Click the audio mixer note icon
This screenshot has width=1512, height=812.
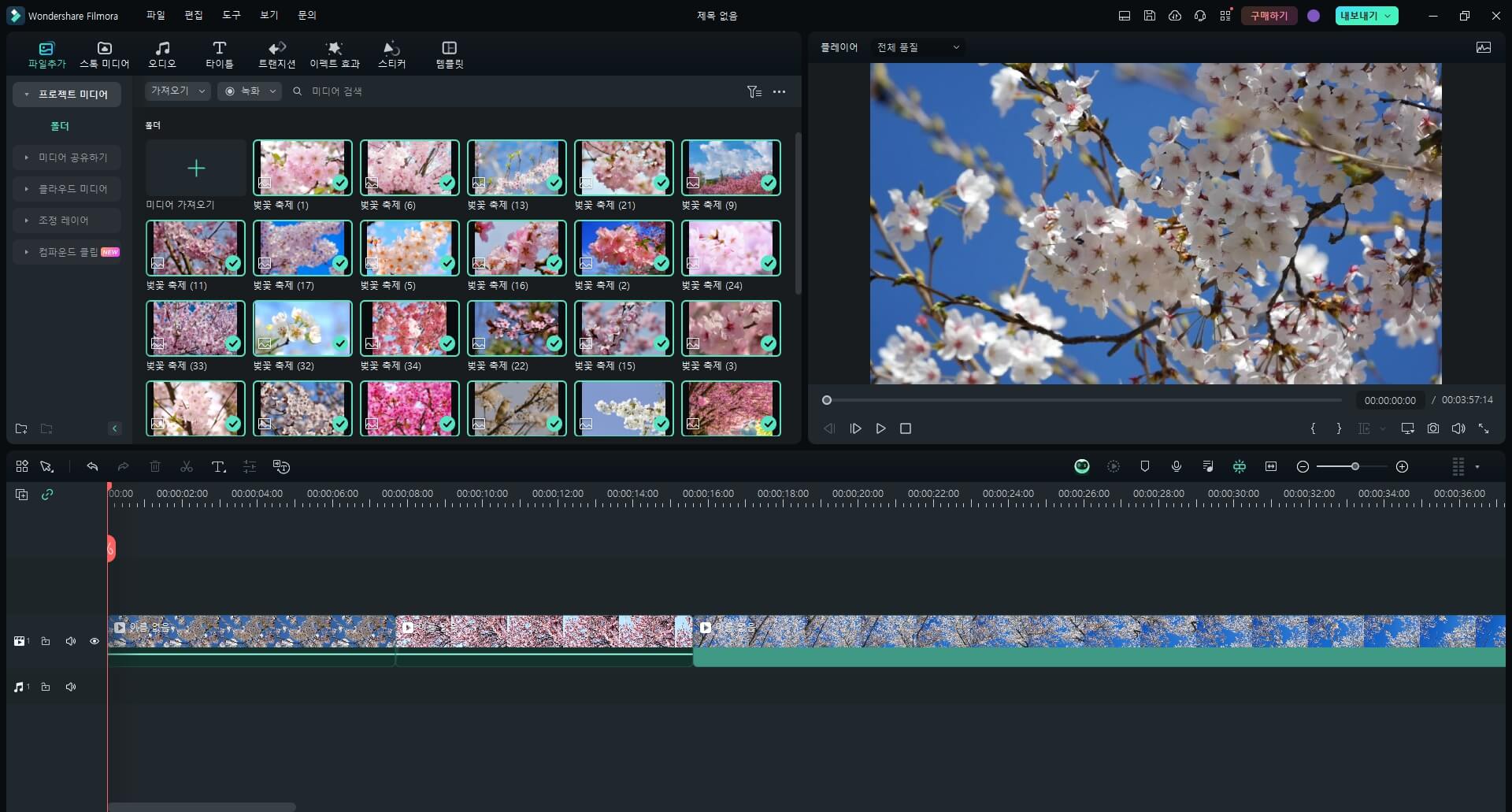click(1208, 466)
